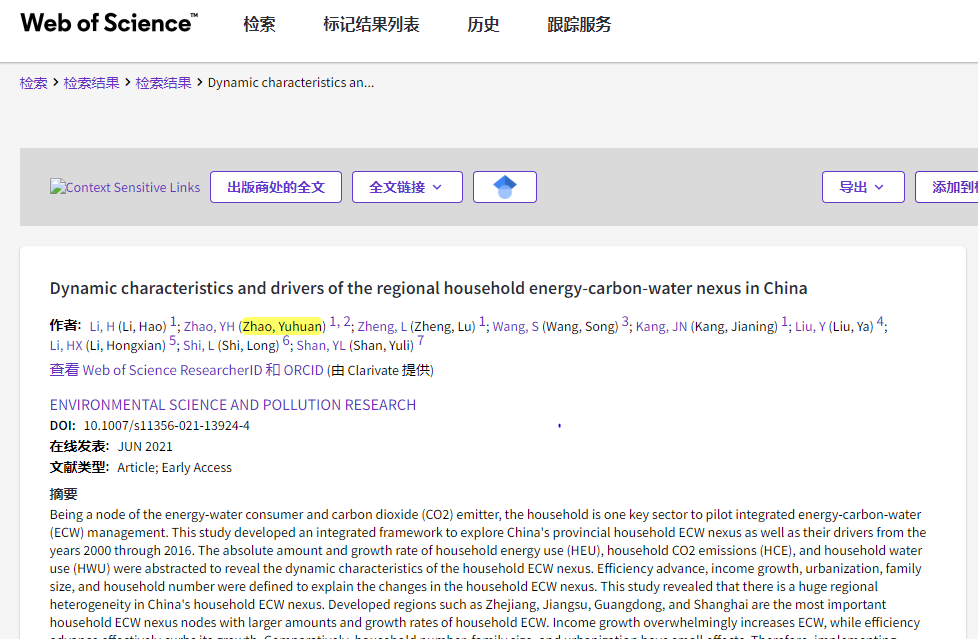The image size is (978, 639).
Task: Click the first 检索 breadcrumb link
Action: point(33,83)
